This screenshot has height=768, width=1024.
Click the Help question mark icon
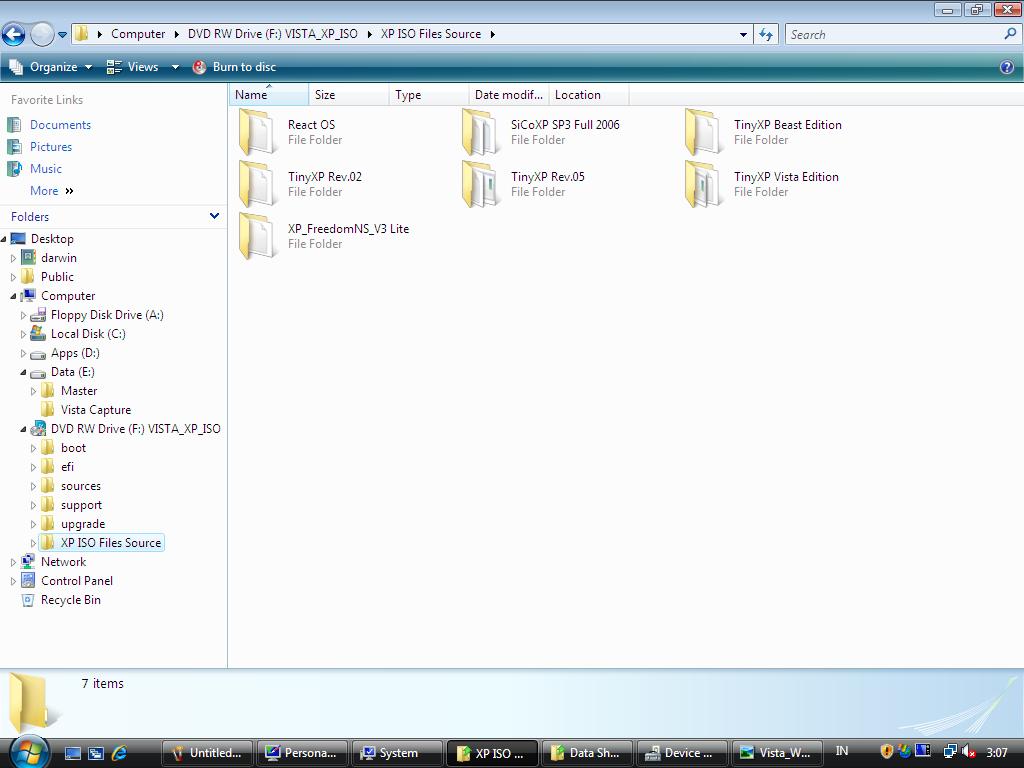coord(1007,67)
